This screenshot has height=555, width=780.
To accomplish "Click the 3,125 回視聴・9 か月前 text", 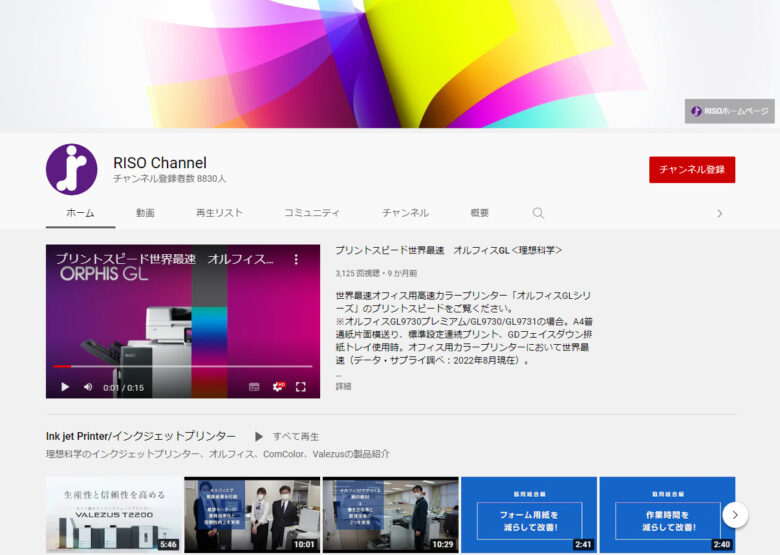I will pos(376,273).
